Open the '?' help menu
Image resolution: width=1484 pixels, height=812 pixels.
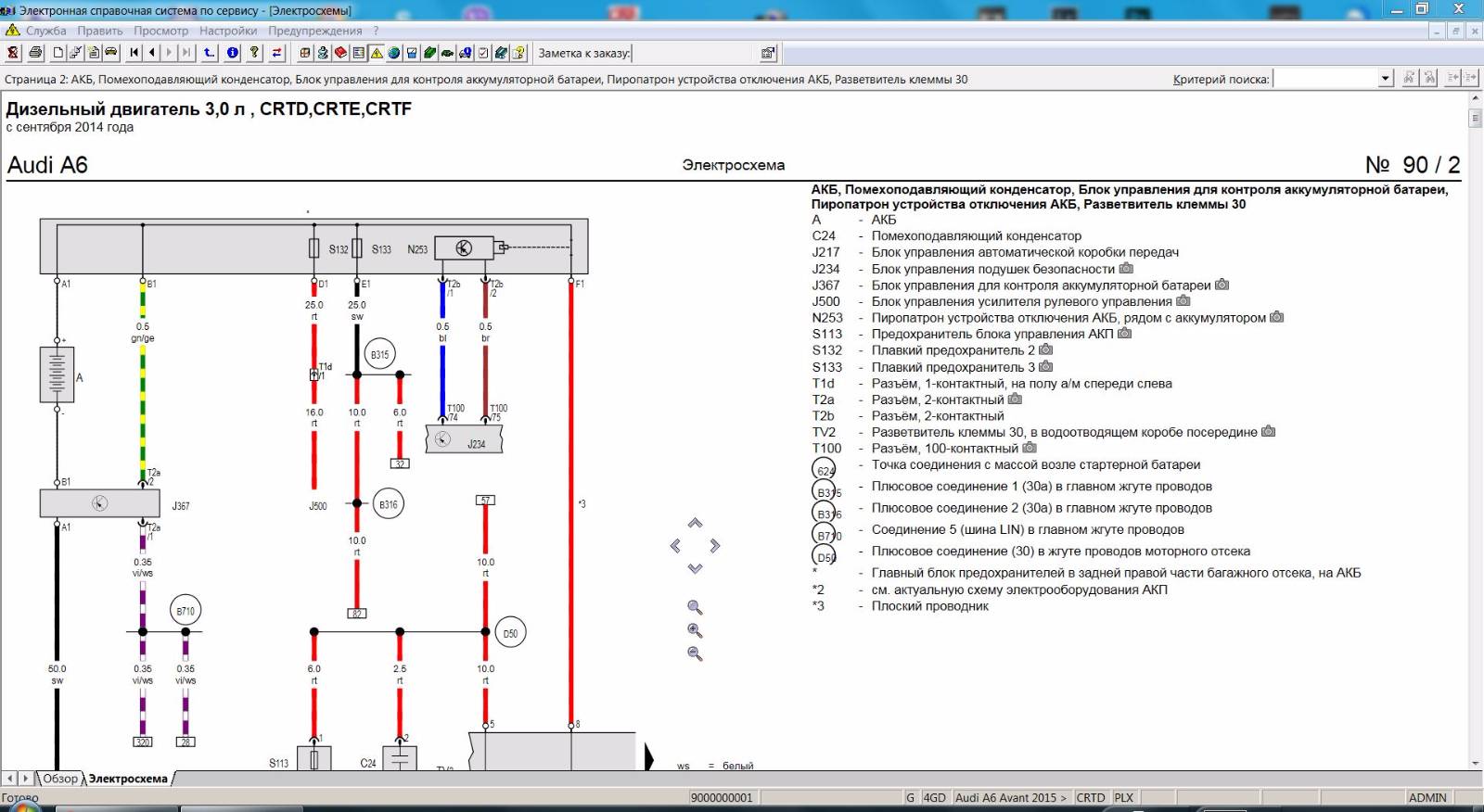(376, 31)
